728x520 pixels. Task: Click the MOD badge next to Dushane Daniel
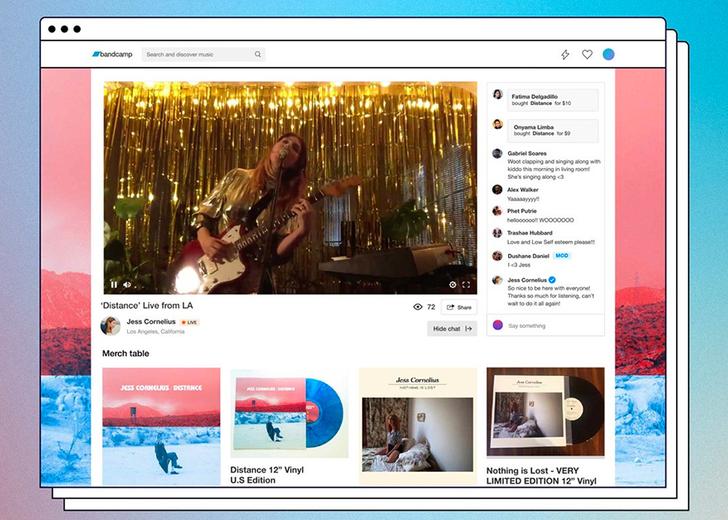(x=562, y=256)
